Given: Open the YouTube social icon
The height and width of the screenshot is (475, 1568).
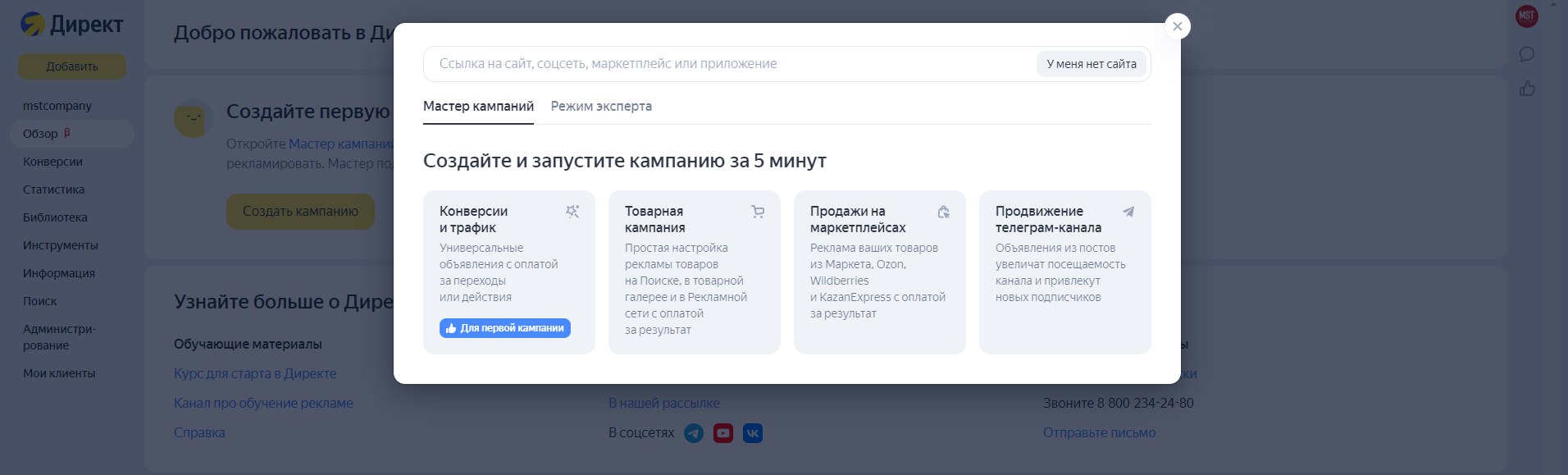Looking at the screenshot, I should click(723, 433).
